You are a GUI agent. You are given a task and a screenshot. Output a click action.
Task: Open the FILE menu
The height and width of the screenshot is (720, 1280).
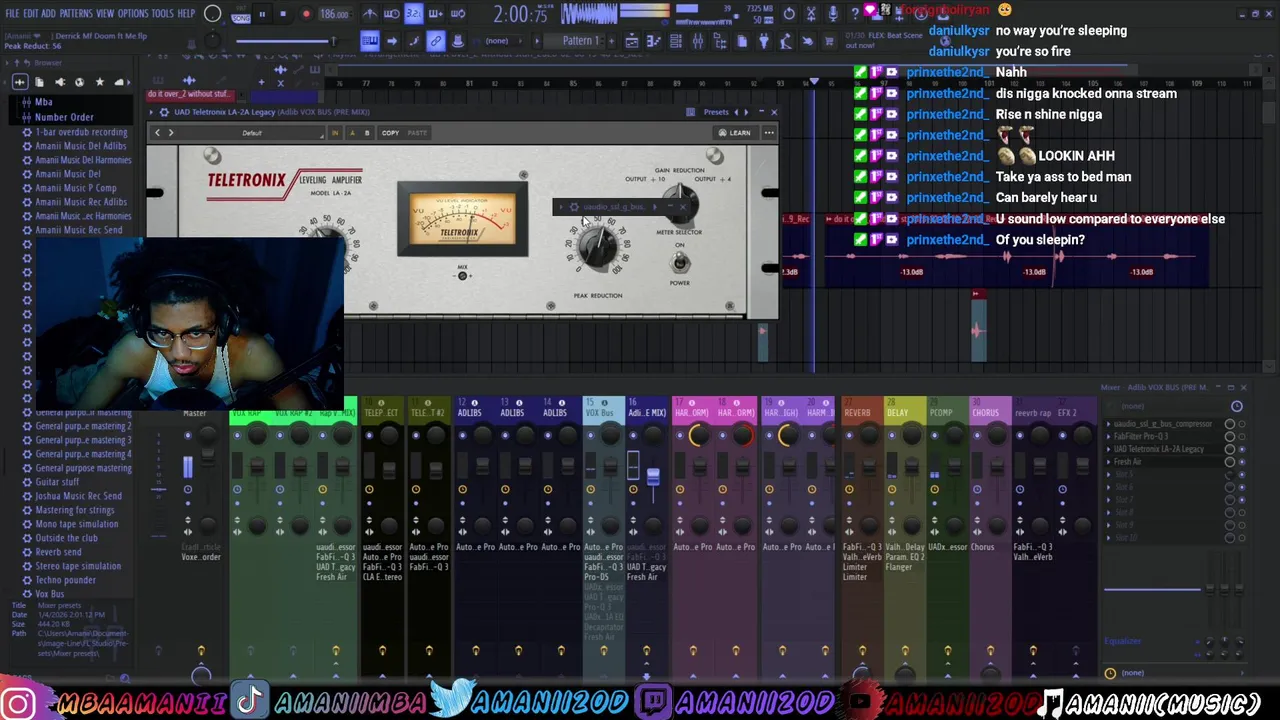coord(12,13)
